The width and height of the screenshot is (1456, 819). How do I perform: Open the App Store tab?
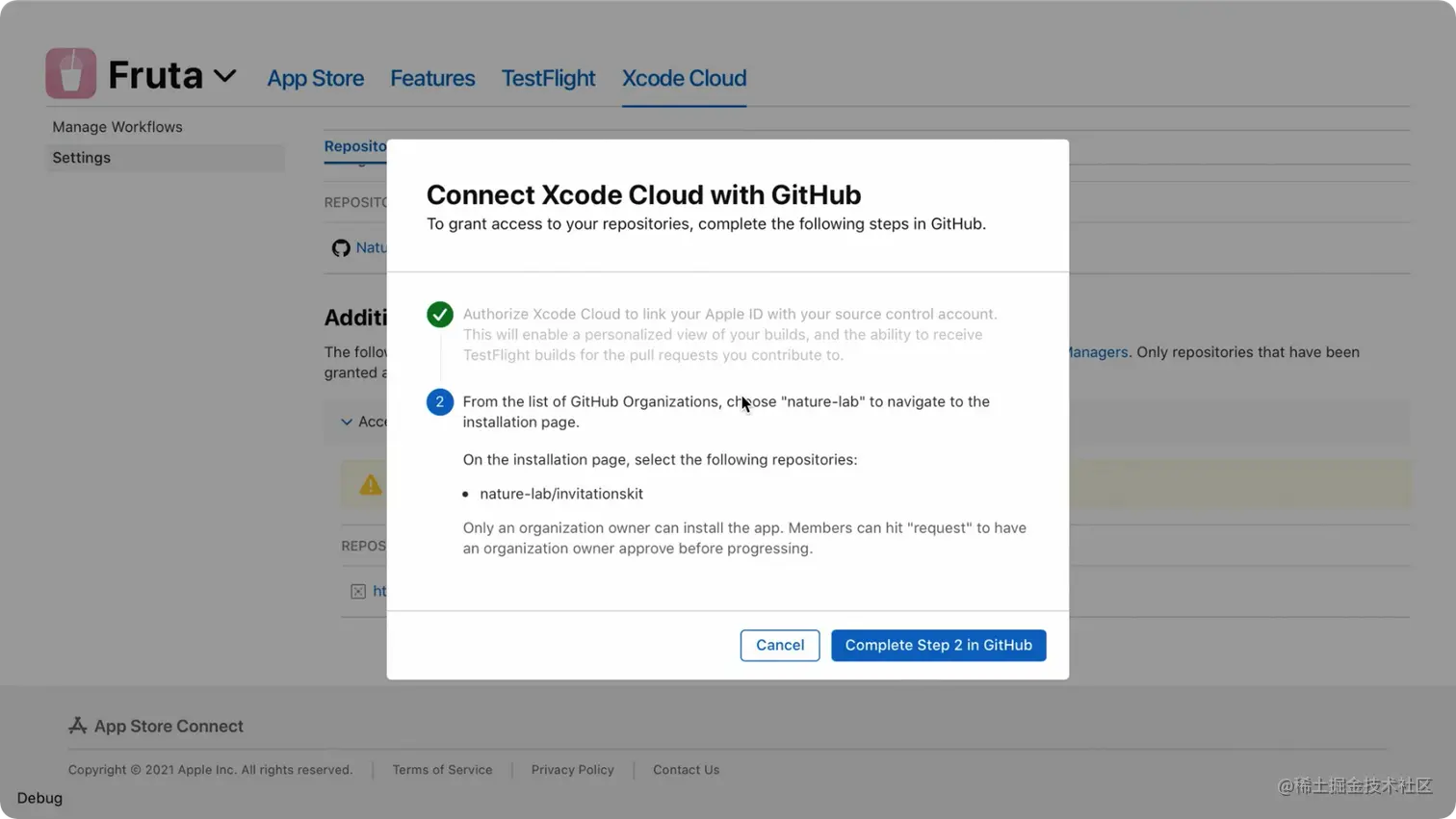(x=315, y=78)
